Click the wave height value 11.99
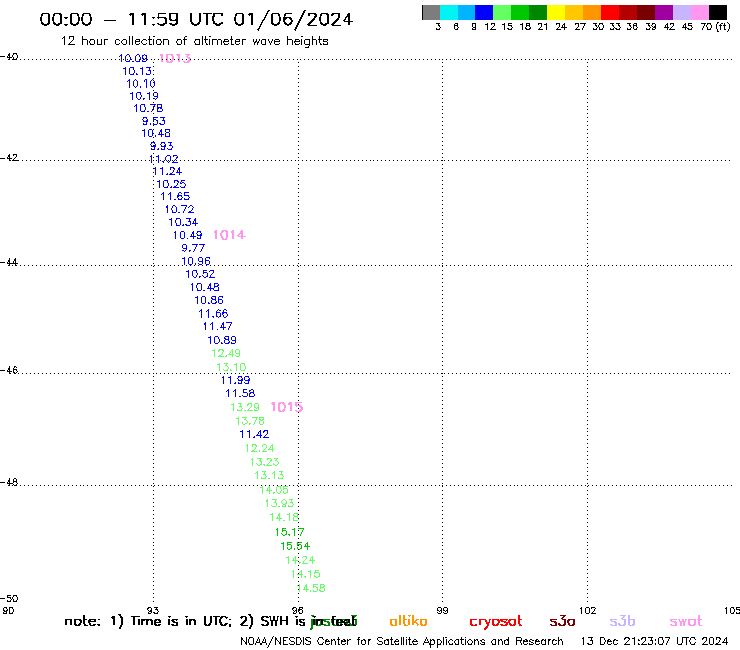740x650 pixels. point(235,380)
